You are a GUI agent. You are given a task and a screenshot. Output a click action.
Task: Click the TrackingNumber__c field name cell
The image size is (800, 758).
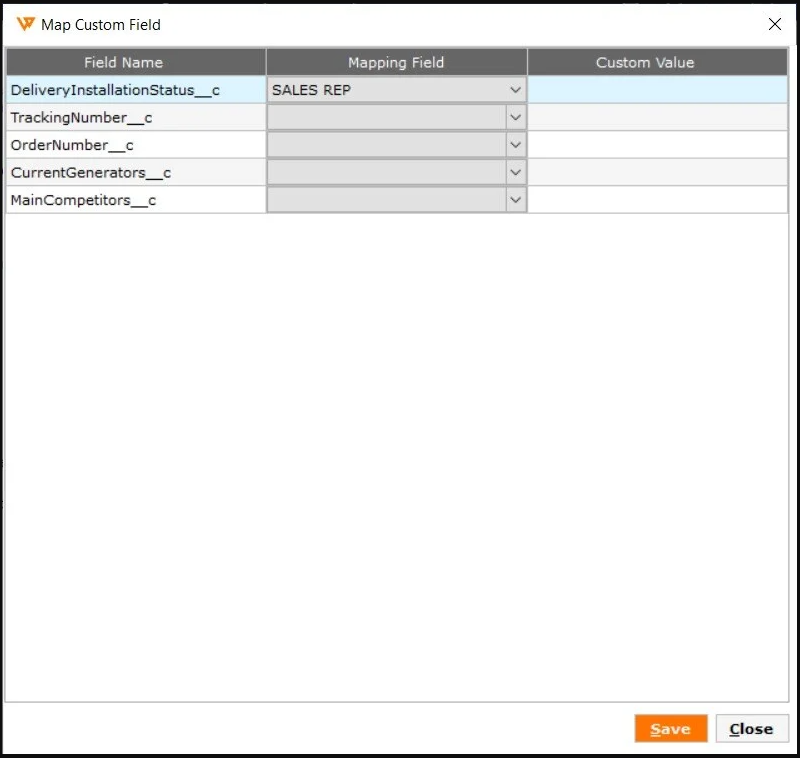(135, 118)
